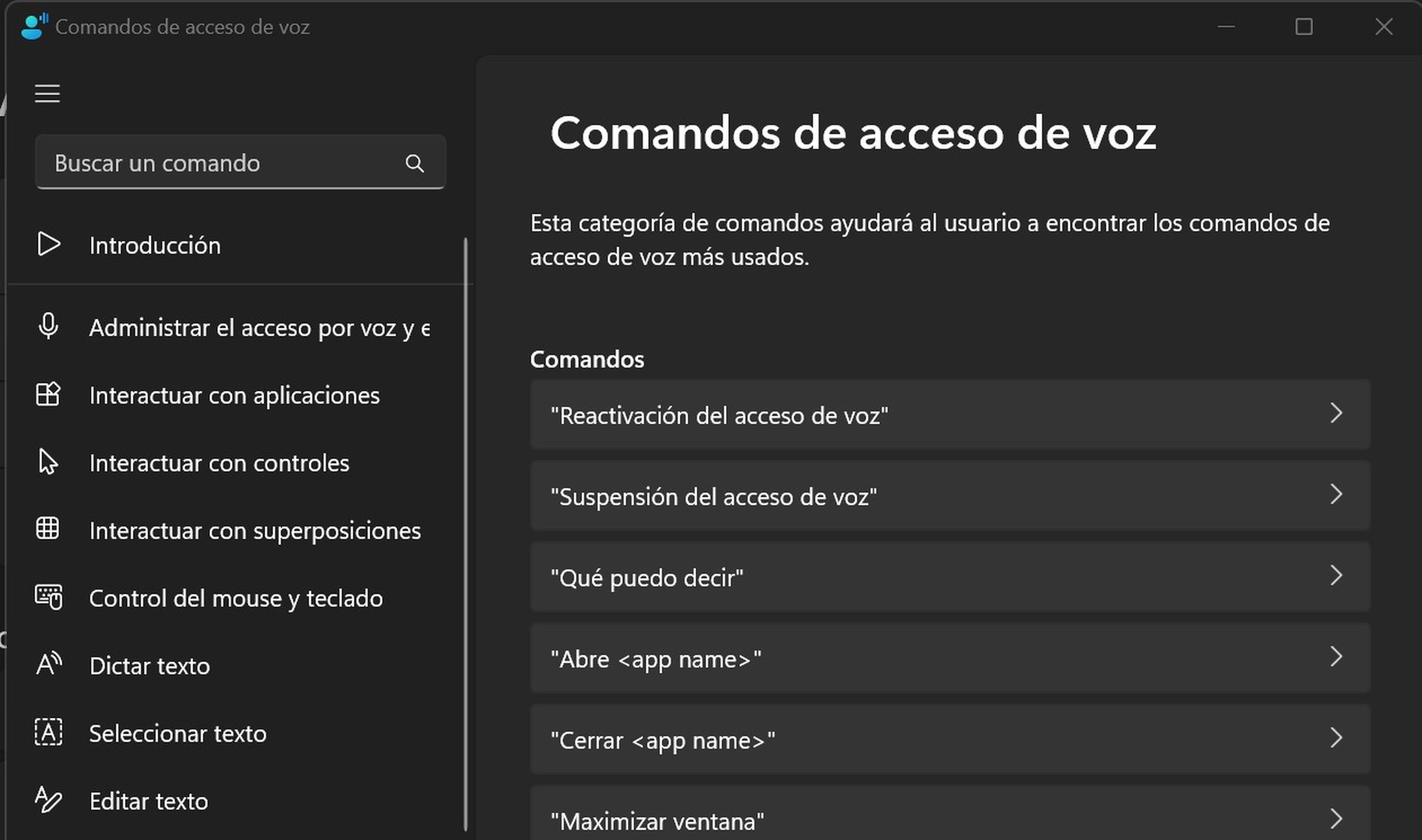Image resolution: width=1422 pixels, height=840 pixels.
Task: Click the cursor icon for Interactuar con controles
Action: tap(48, 462)
